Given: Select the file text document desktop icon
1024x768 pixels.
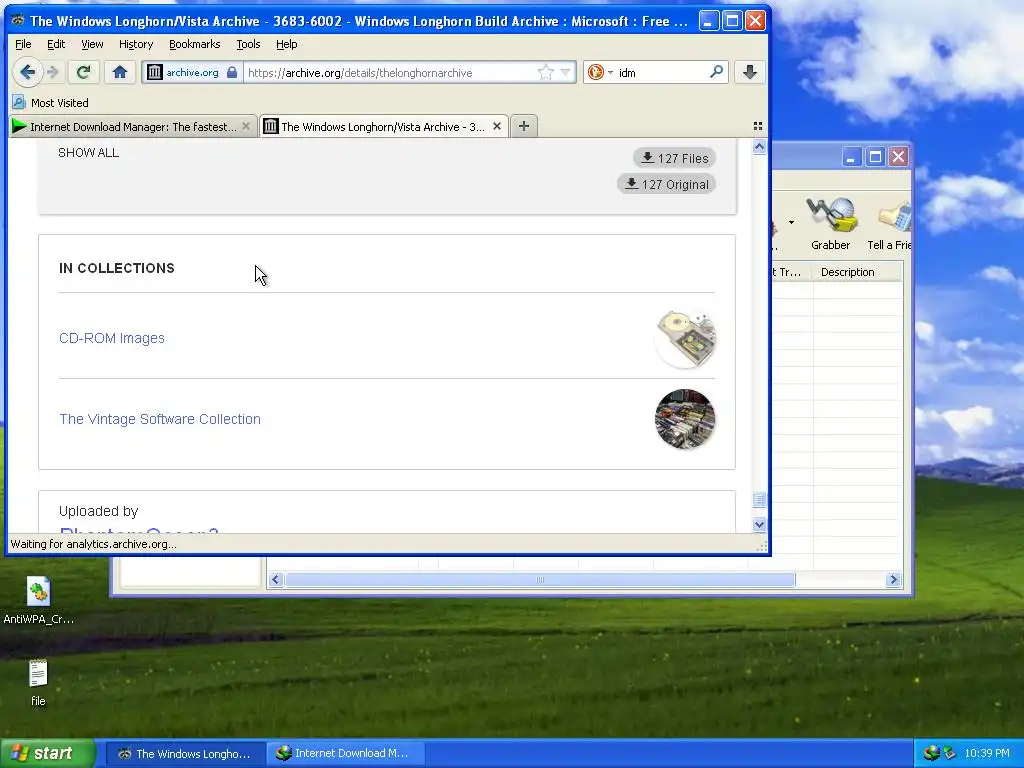Looking at the screenshot, I should coord(38,683).
